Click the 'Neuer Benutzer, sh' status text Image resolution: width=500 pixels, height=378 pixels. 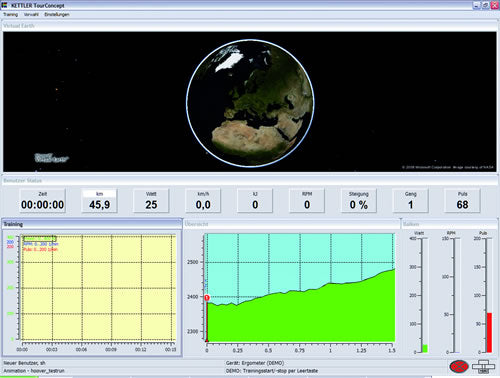(24, 363)
